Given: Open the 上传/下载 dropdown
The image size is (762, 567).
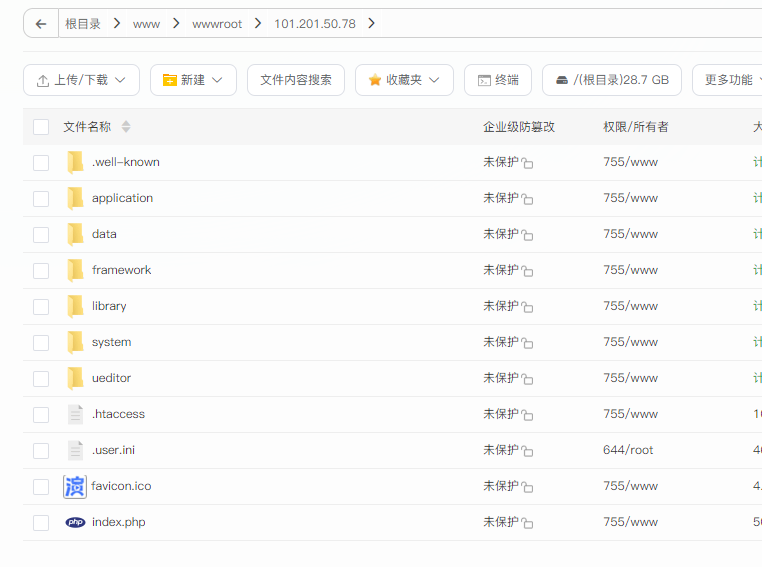Looking at the screenshot, I should point(81,80).
